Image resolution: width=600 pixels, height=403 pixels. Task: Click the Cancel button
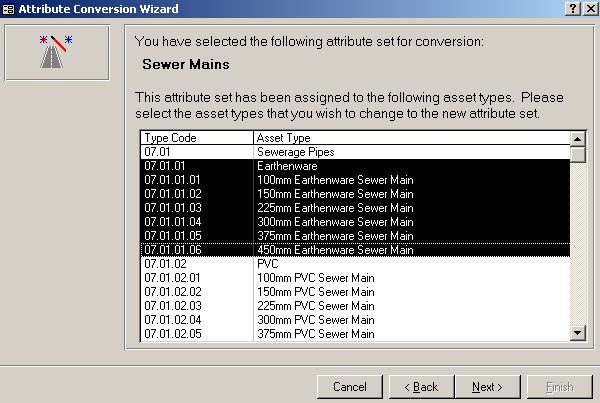pyautogui.click(x=350, y=387)
